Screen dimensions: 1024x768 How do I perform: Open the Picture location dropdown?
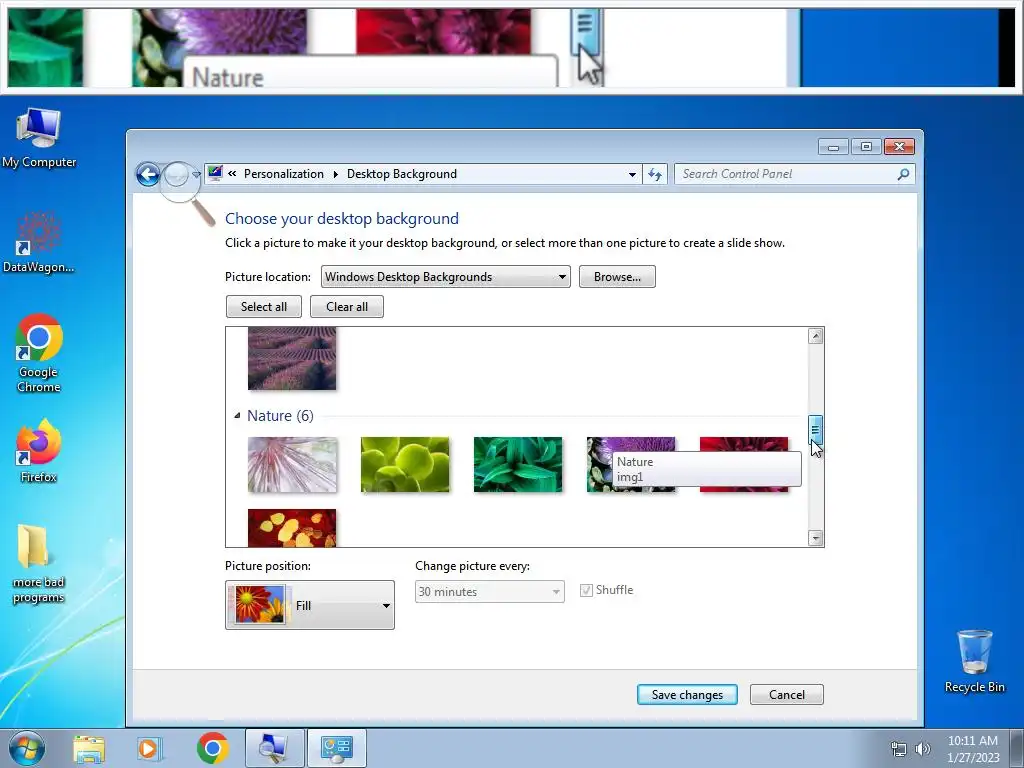pyautogui.click(x=445, y=276)
